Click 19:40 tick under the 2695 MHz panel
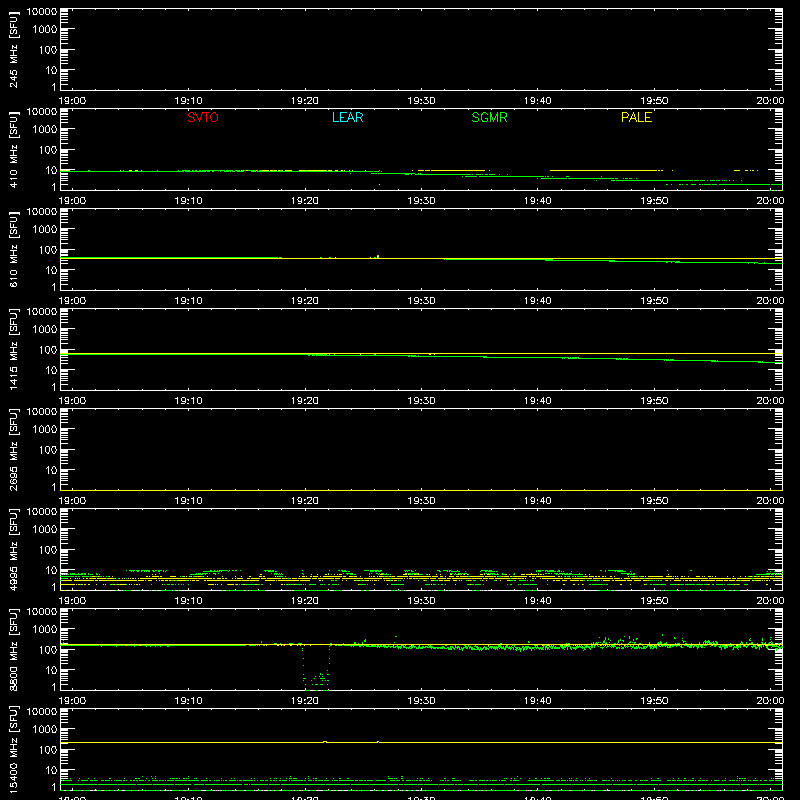The image size is (800, 800). (x=537, y=501)
